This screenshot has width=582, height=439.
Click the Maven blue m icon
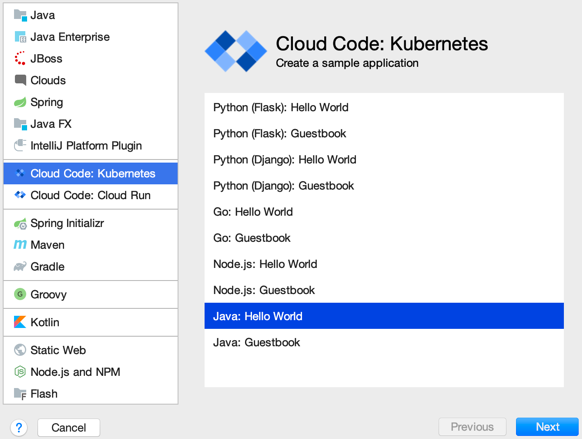[20, 245]
